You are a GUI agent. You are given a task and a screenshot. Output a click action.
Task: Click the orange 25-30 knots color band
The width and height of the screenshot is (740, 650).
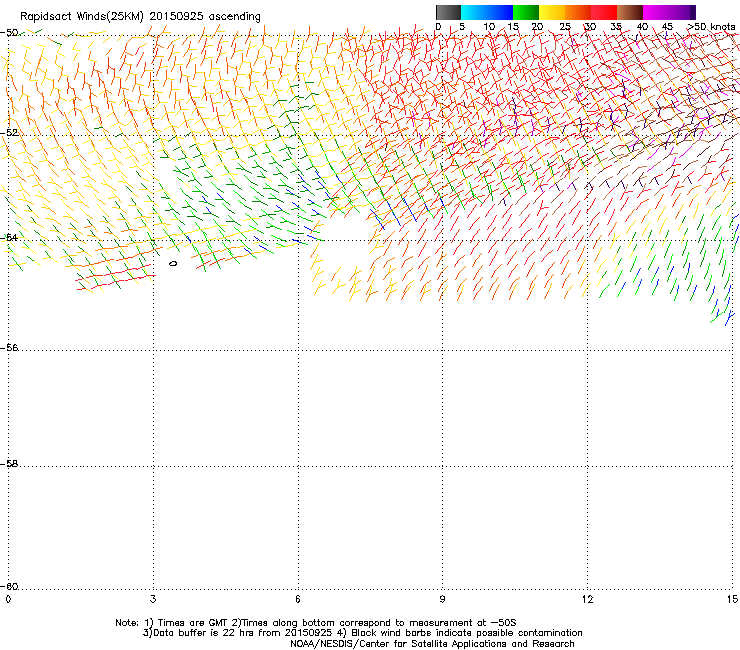click(x=578, y=12)
